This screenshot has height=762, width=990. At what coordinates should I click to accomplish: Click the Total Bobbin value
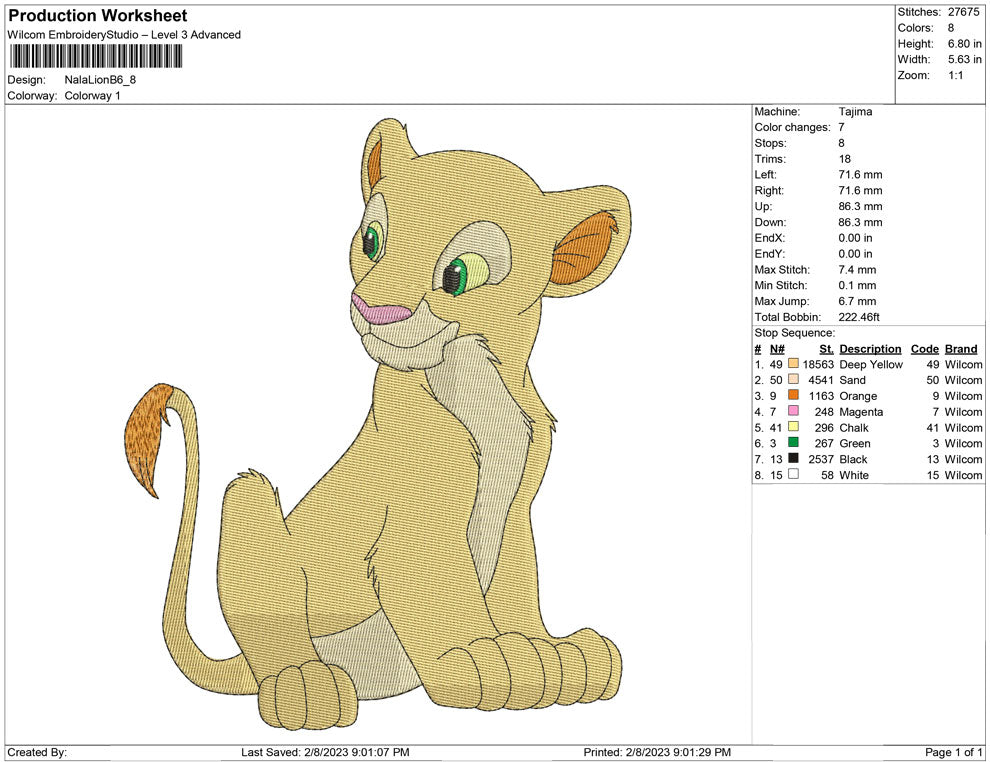(x=859, y=317)
